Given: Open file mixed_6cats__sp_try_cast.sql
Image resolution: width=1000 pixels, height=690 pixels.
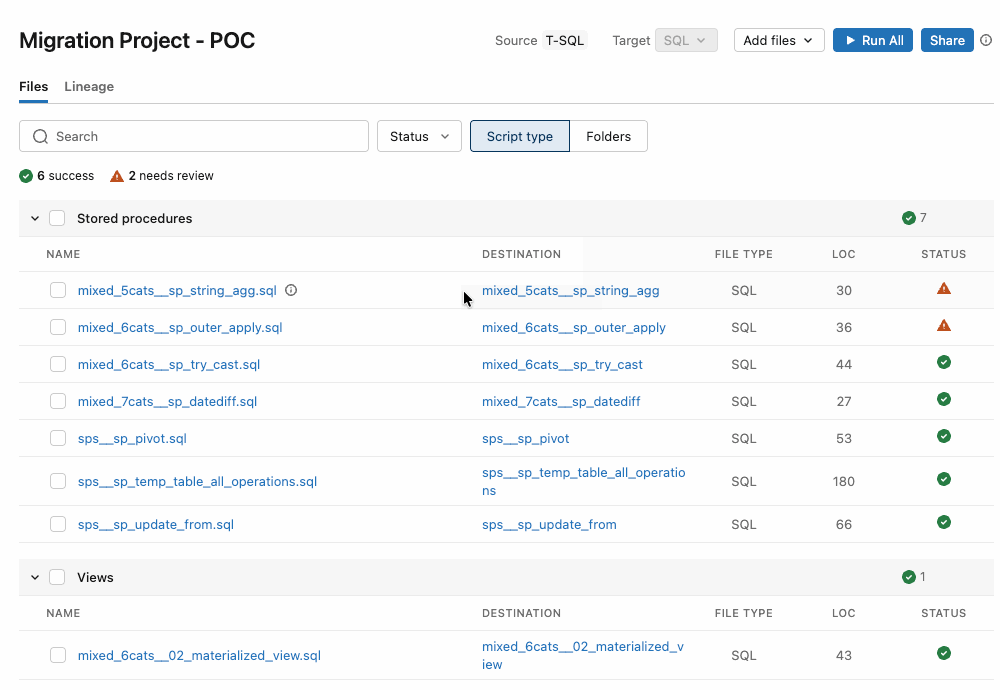Looking at the screenshot, I should [x=169, y=364].
